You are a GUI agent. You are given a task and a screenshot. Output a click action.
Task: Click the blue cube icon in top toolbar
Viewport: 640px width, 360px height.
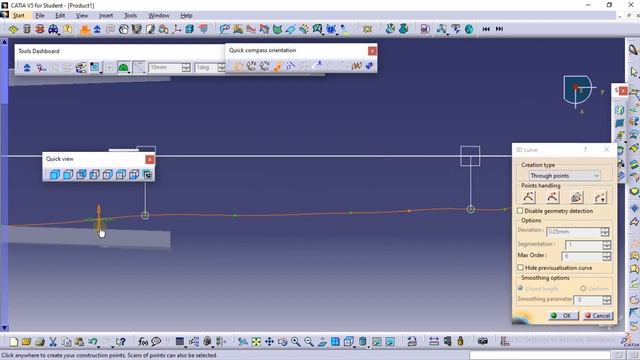point(190,29)
